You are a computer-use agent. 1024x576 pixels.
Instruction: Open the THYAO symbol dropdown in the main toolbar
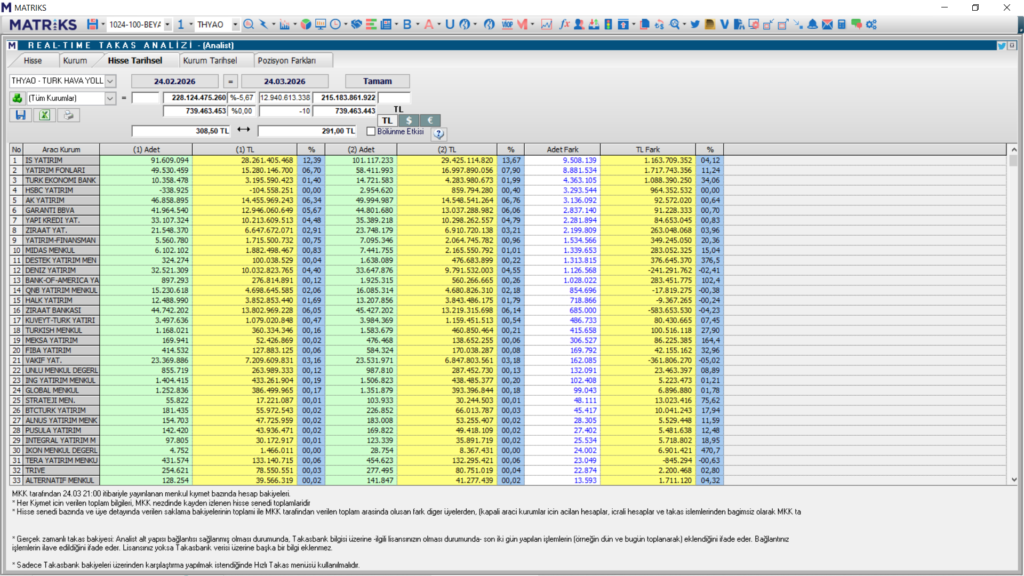tap(235, 24)
